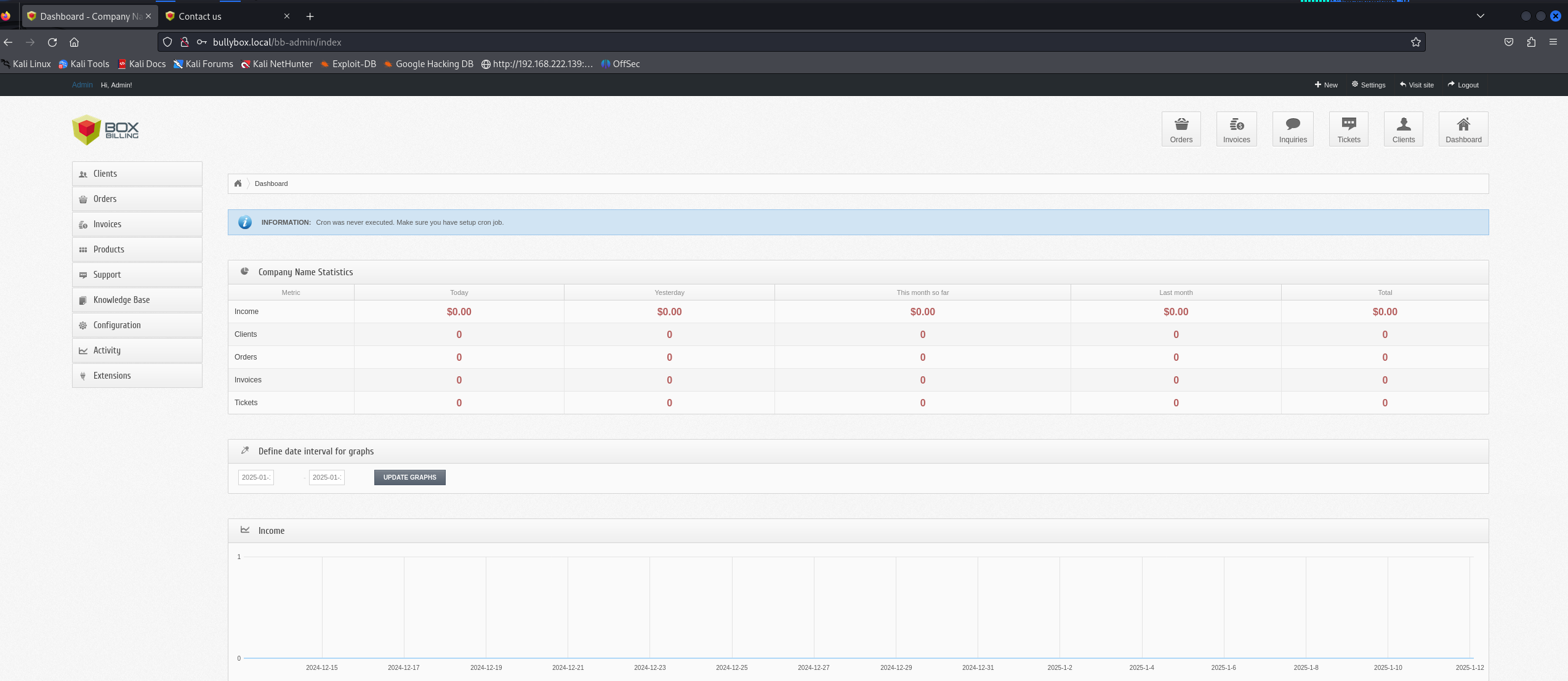Click the browser home icon
Viewport: 1568px width, 681px height.
(x=74, y=42)
